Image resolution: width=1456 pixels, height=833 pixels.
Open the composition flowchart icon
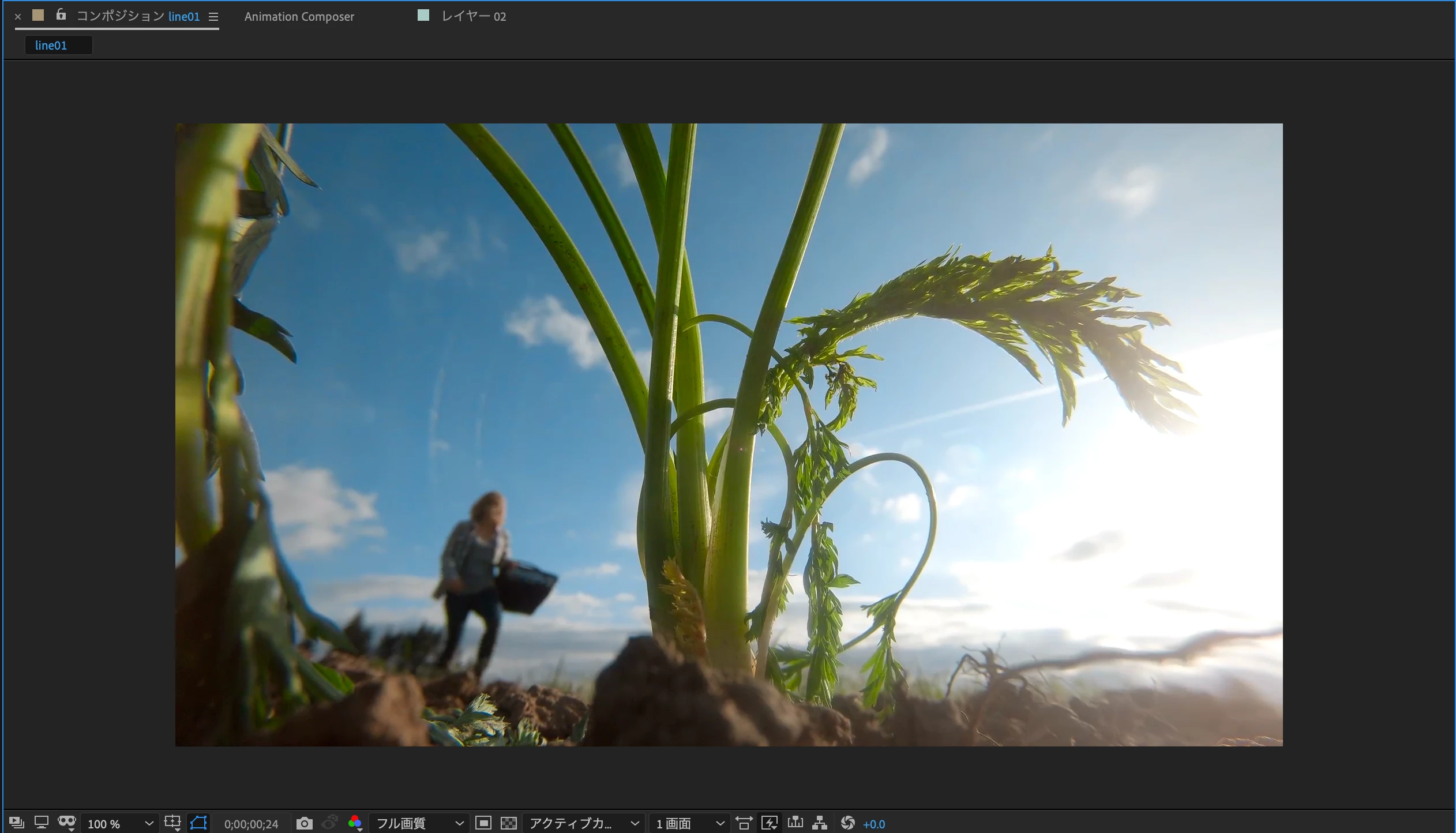point(820,823)
